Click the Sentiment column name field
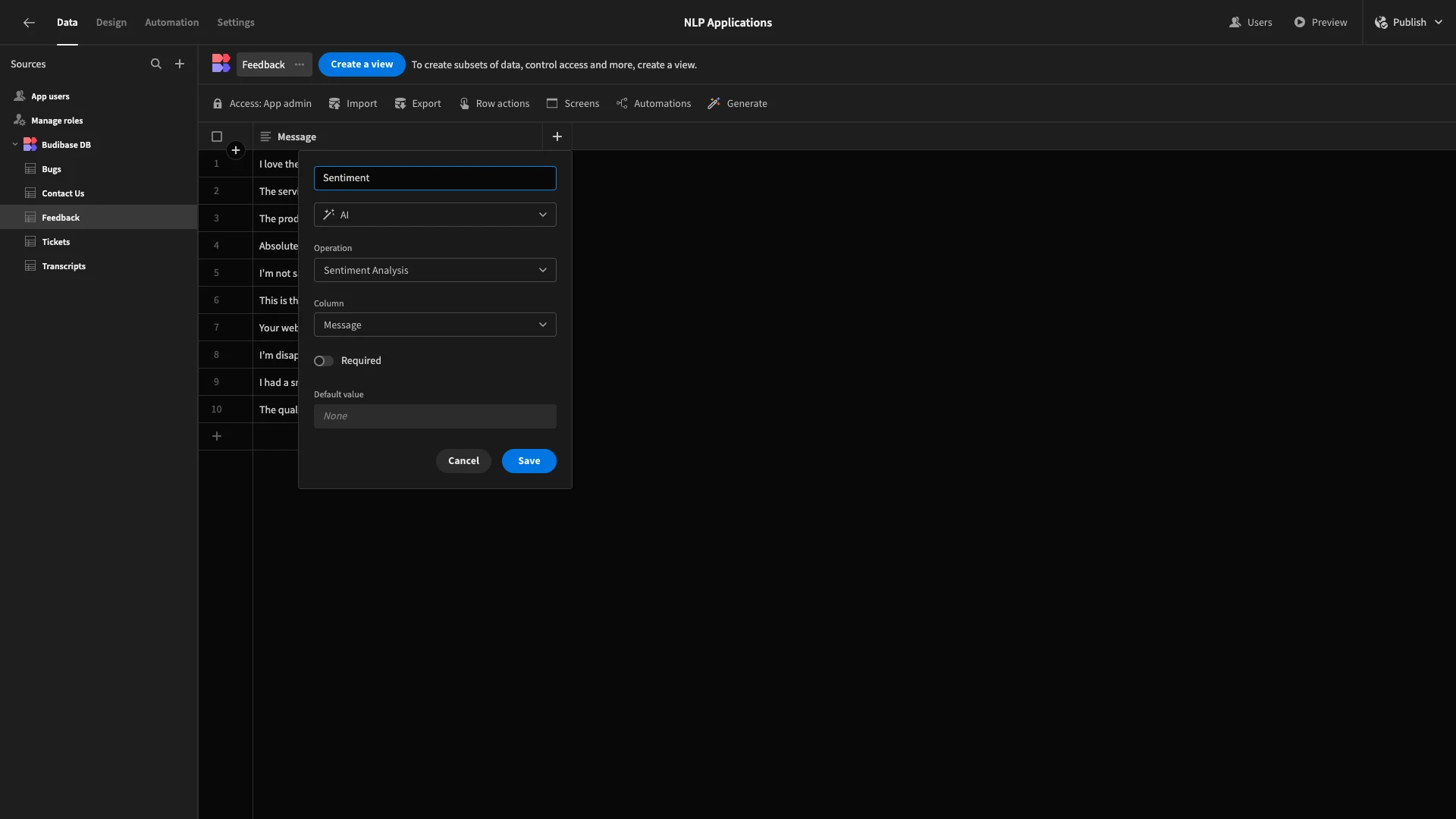Screen dimensions: 1456x819 [435, 178]
